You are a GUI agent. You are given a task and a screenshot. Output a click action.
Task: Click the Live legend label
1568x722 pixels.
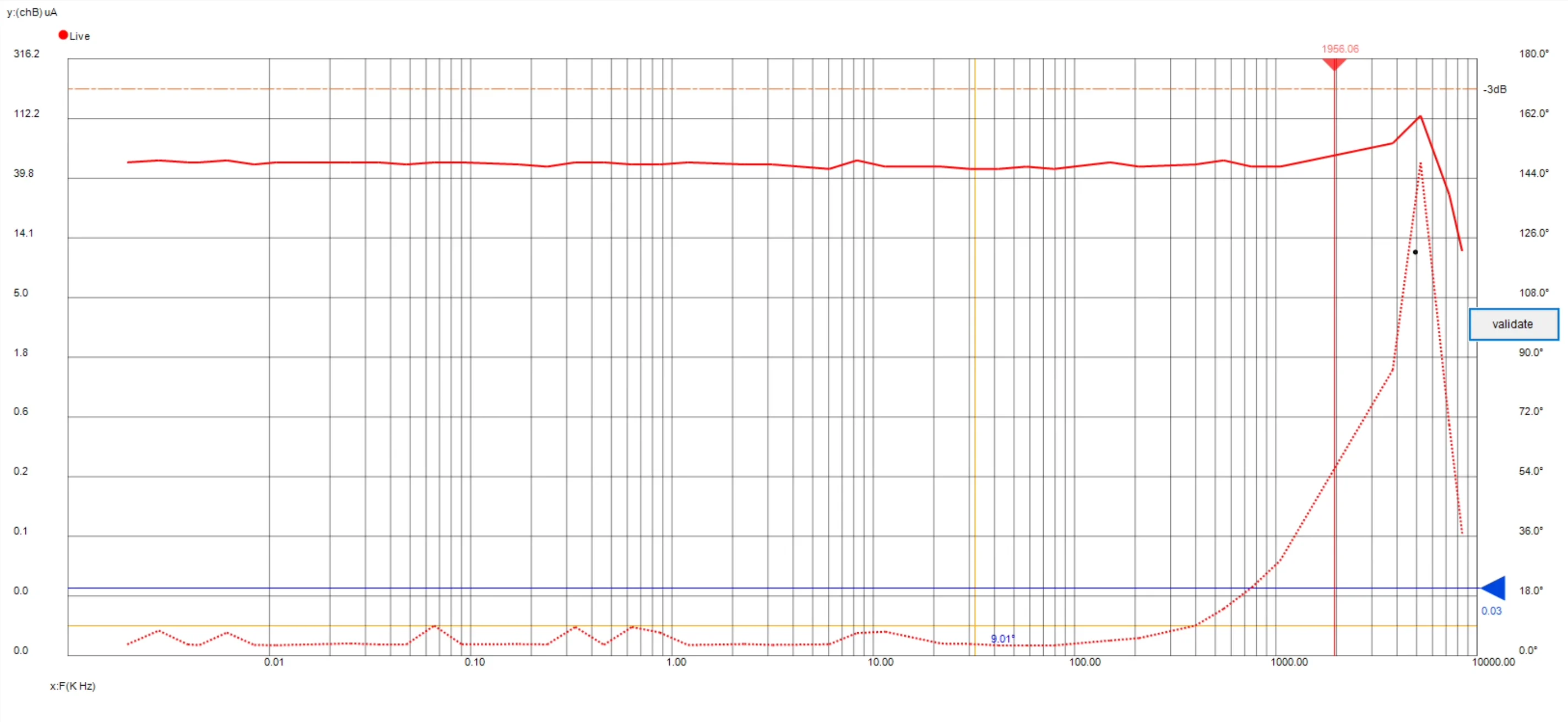pyautogui.click(x=80, y=36)
